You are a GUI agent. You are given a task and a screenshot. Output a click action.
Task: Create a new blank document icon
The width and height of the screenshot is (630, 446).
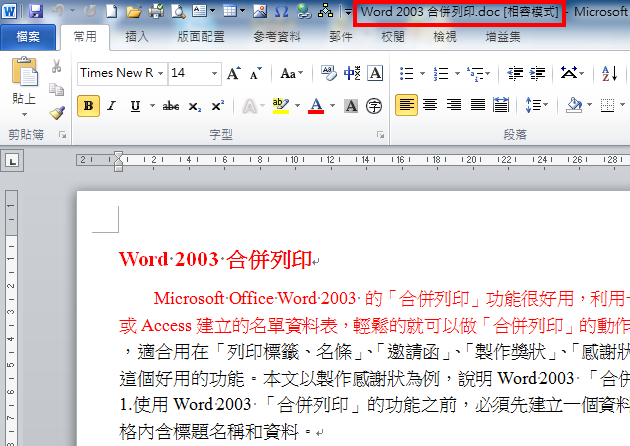click(112, 11)
